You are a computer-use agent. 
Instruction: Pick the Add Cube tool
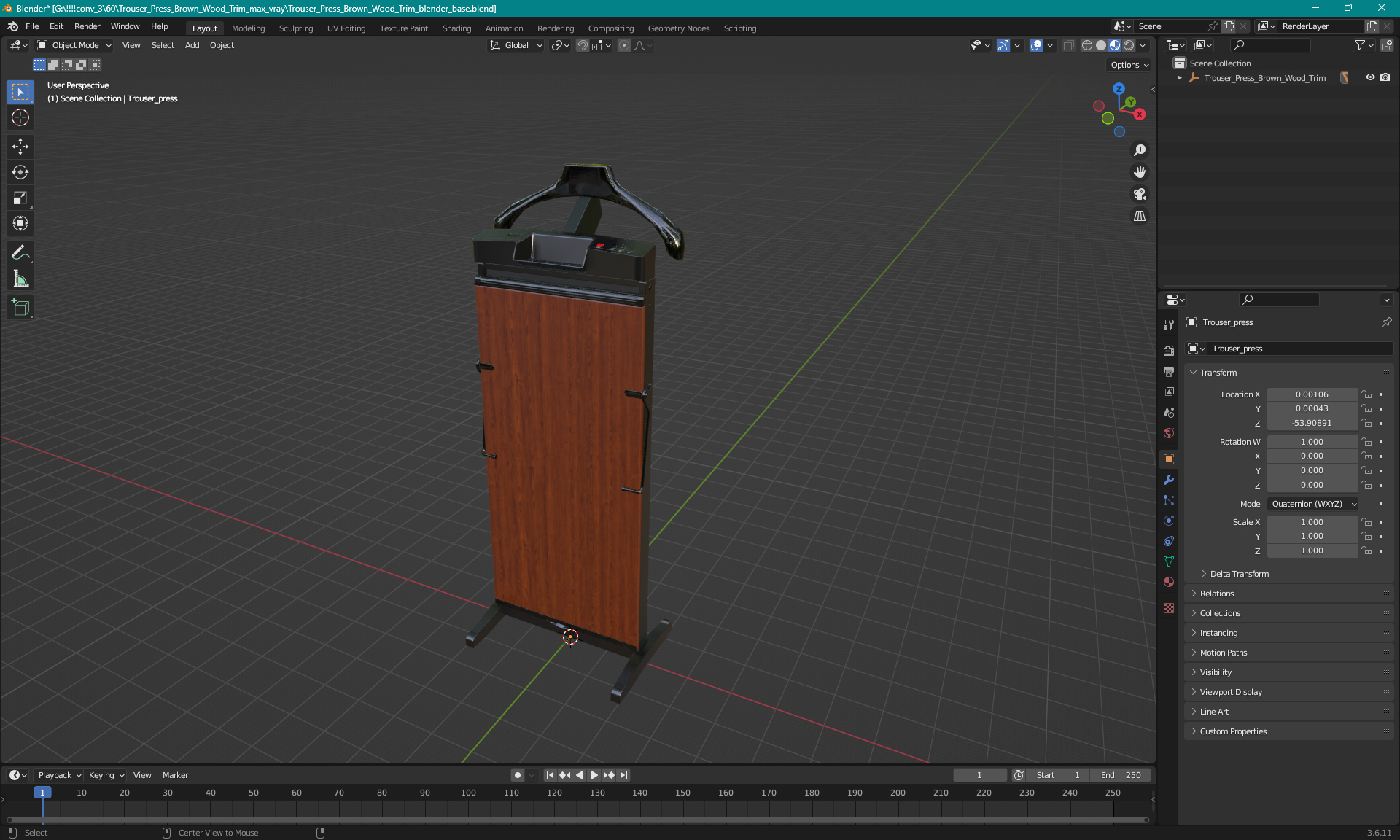(x=20, y=308)
